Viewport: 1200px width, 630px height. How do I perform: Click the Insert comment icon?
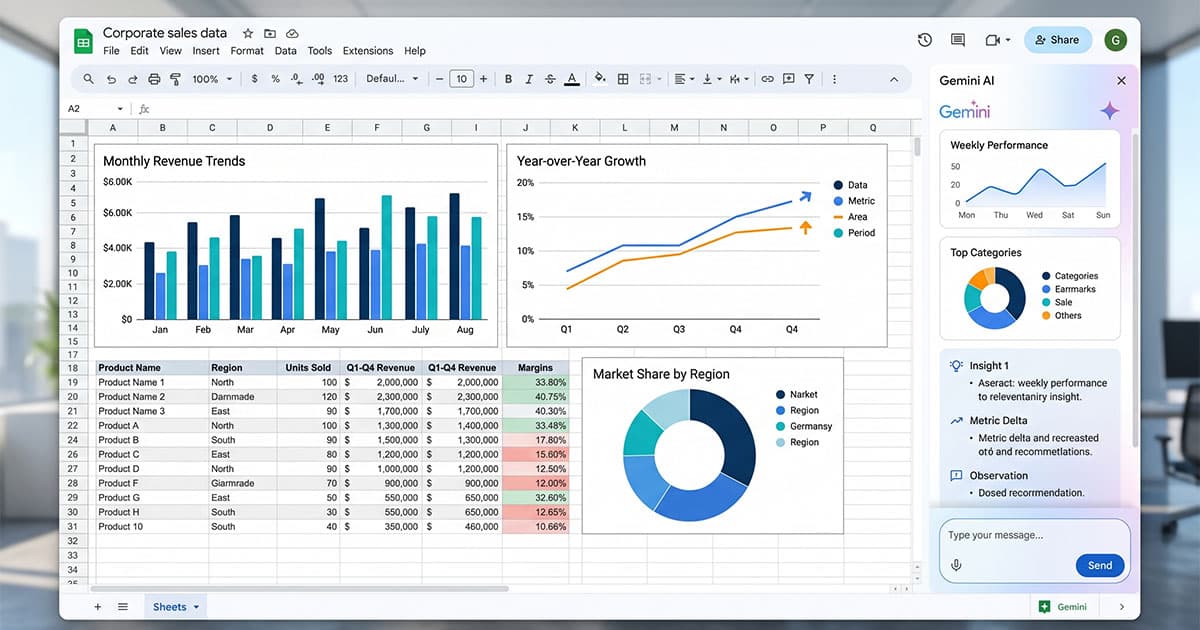click(789, 78)
